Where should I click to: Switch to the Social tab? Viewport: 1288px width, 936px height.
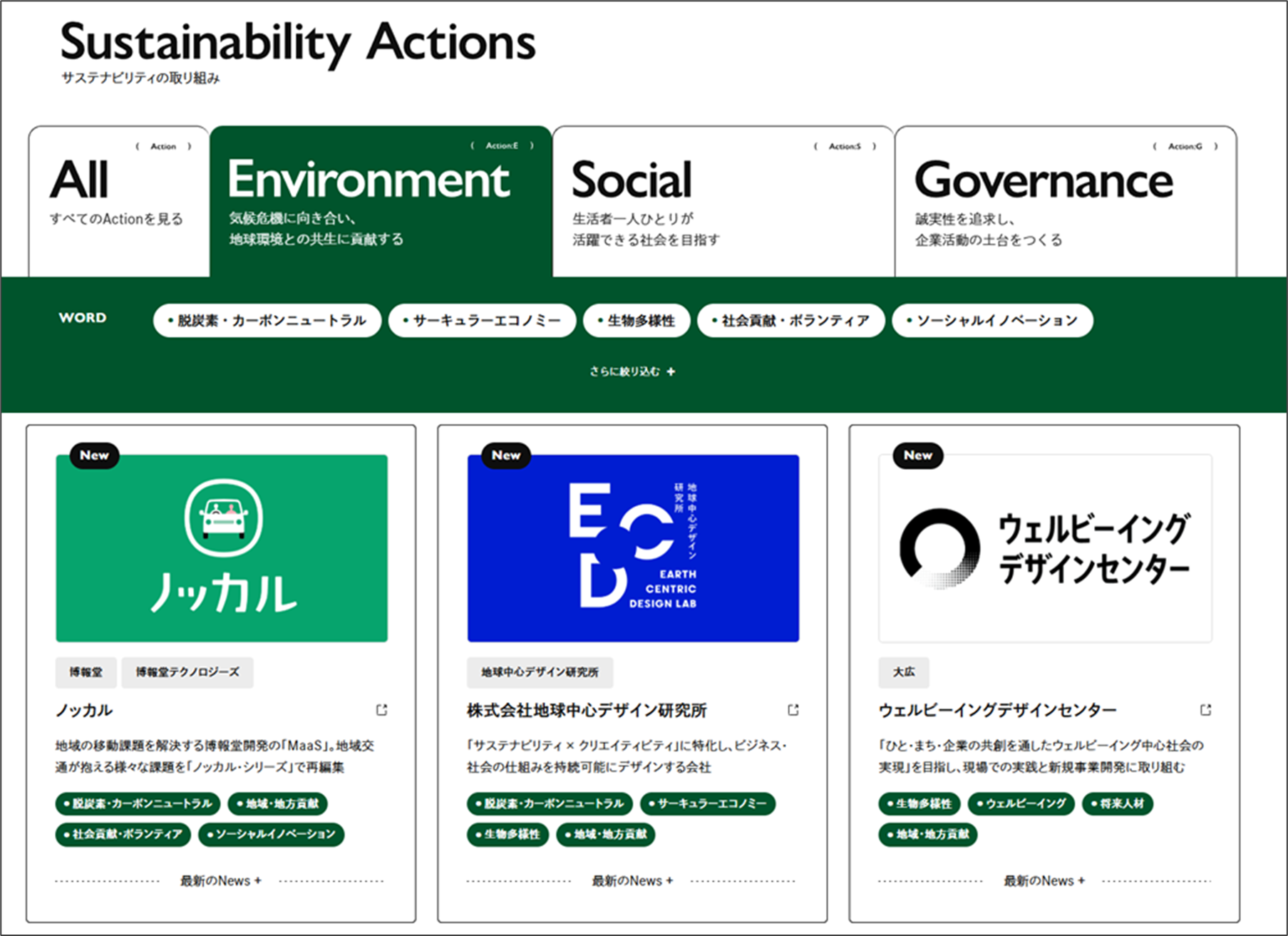[723, 201]
